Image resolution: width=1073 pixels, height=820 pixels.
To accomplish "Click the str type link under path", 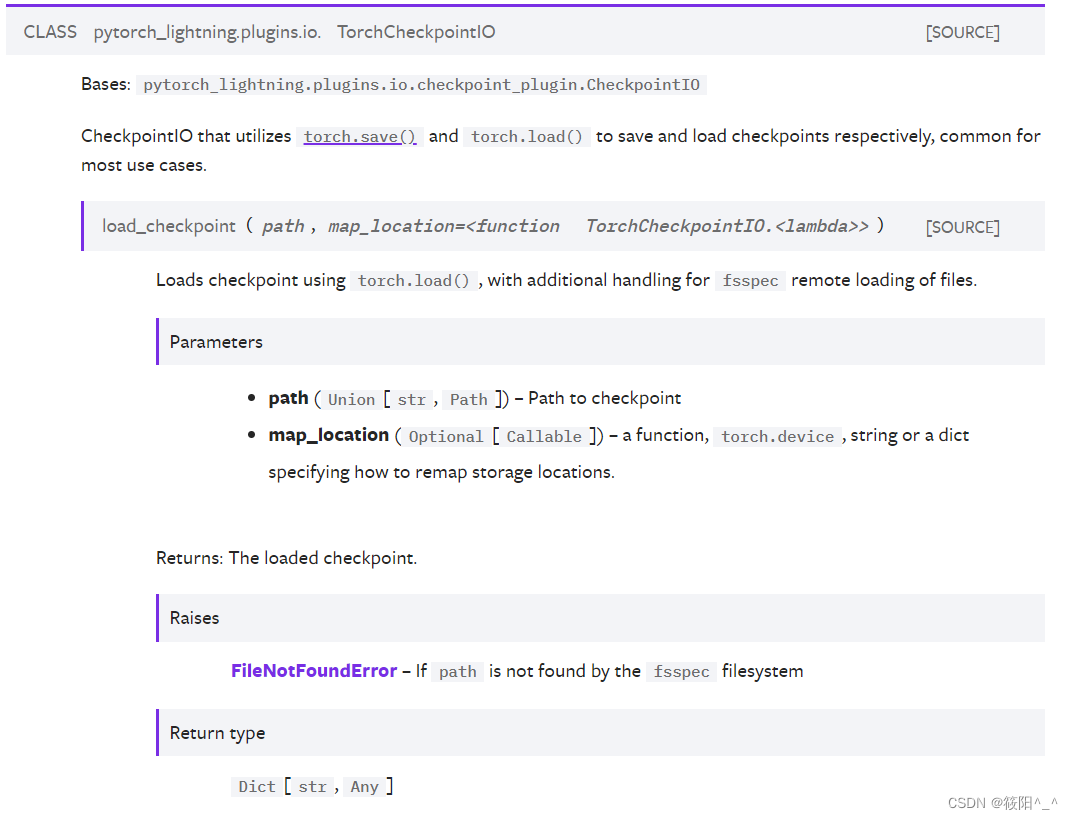I will (x=412, y=399).
